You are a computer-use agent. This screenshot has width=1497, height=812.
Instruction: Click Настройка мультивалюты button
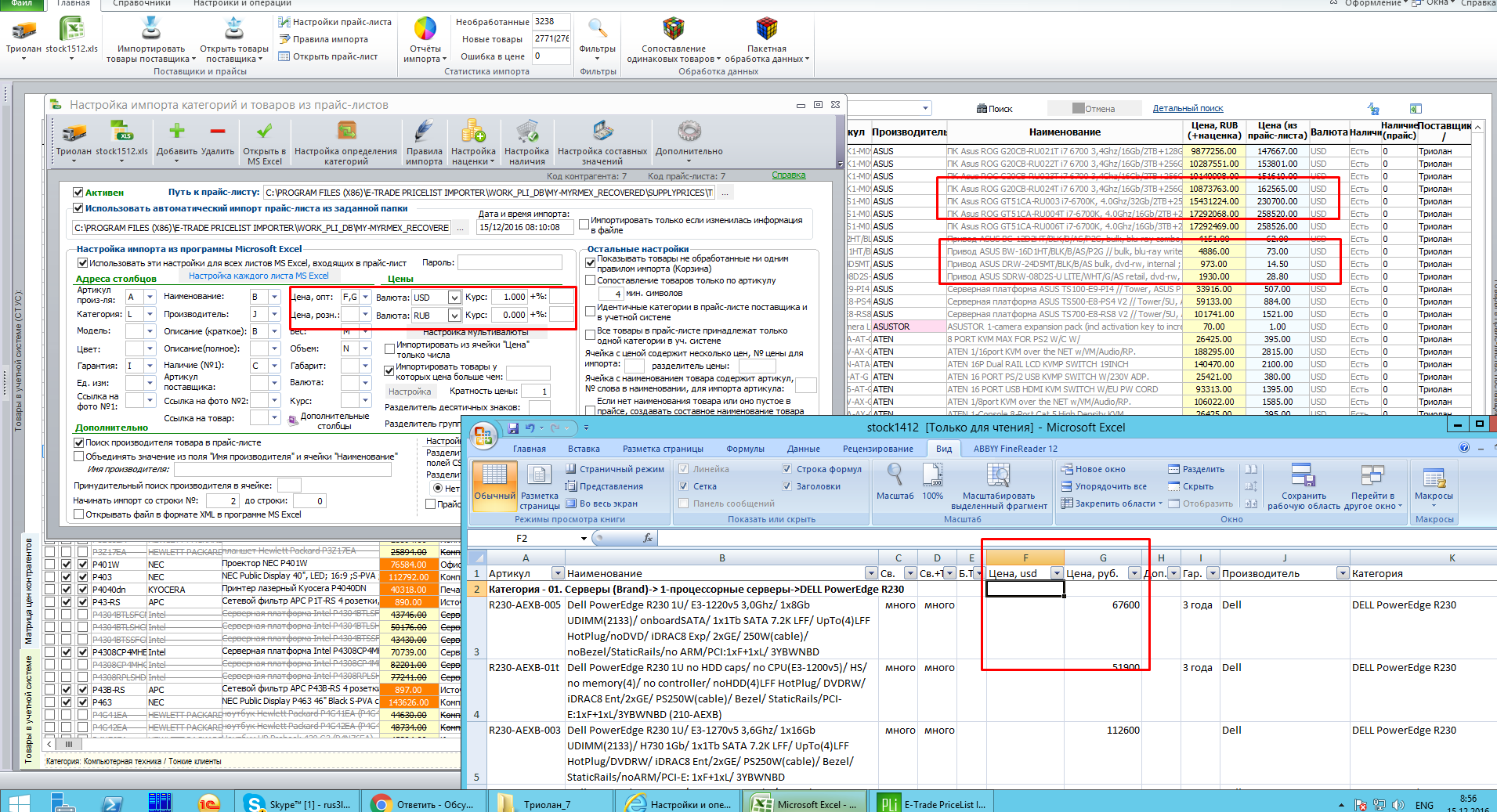(475, 332)
